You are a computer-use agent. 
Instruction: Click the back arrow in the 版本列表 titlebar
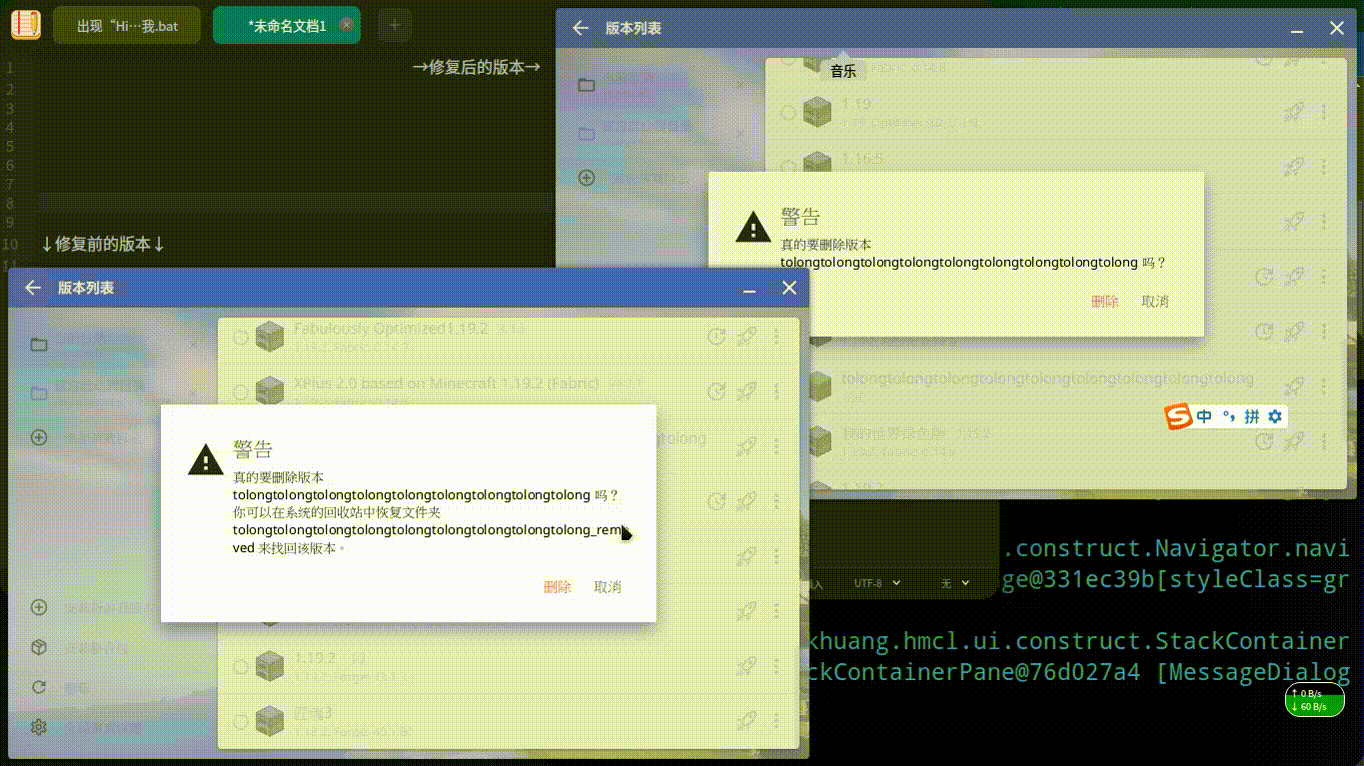[x=32, y=288]
